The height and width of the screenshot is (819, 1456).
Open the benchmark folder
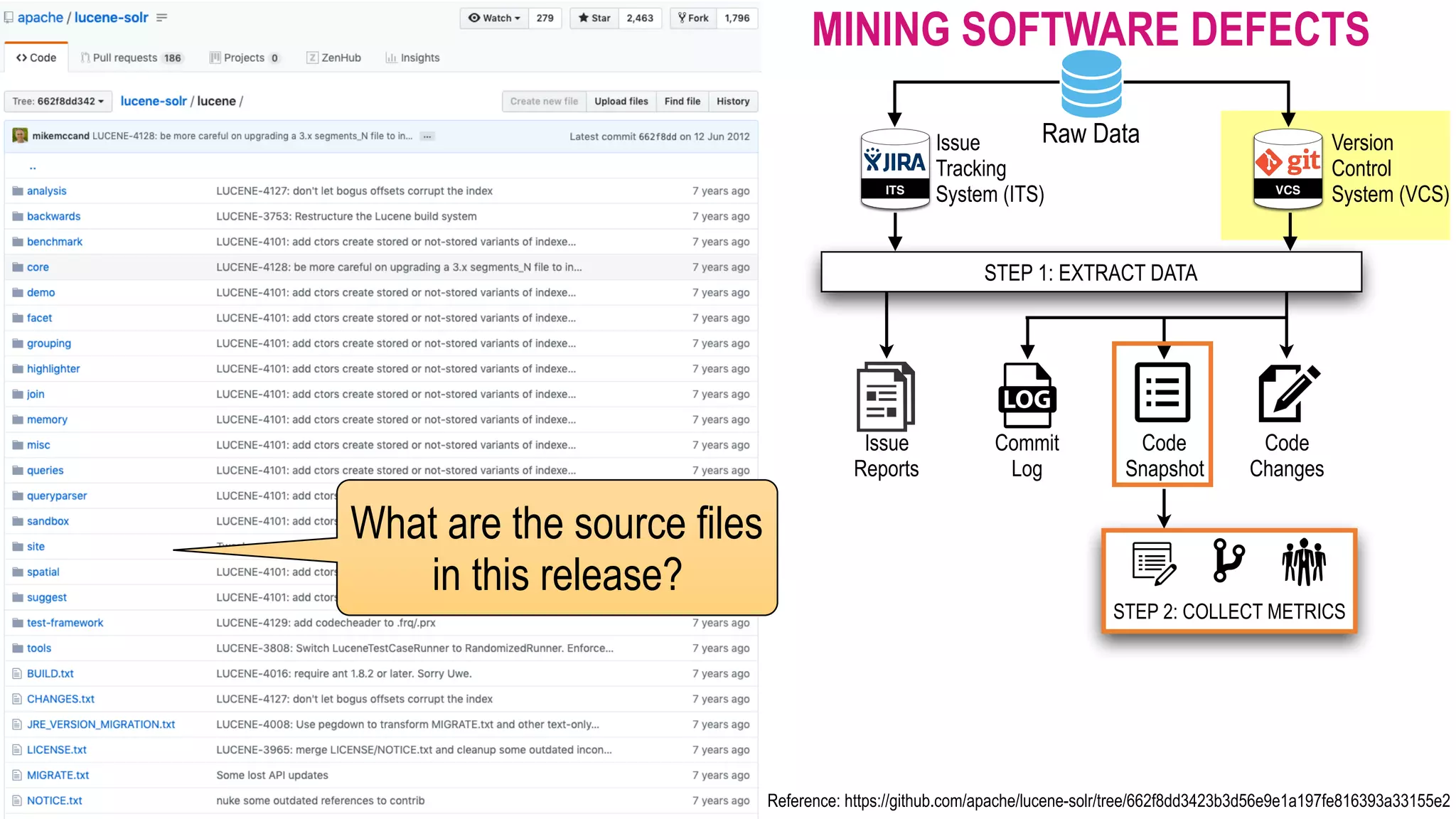[x=55, y=242]
